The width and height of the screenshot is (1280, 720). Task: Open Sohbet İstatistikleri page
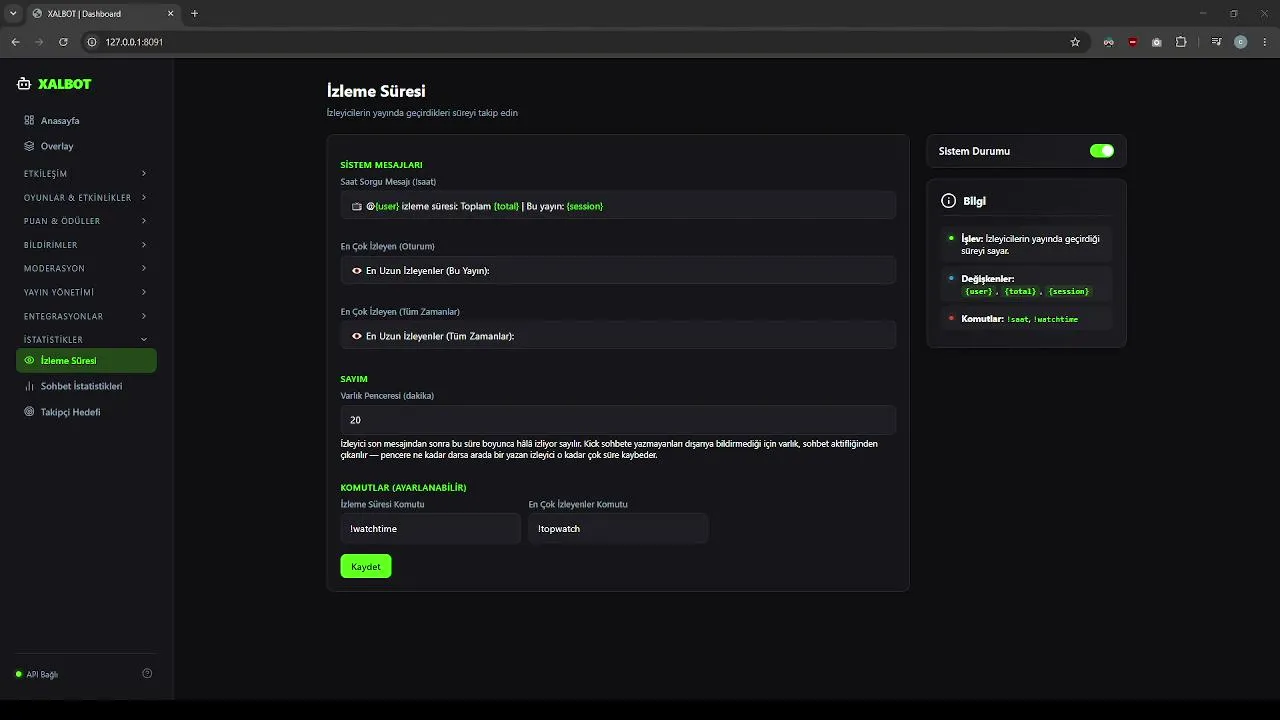pos(87,386)
